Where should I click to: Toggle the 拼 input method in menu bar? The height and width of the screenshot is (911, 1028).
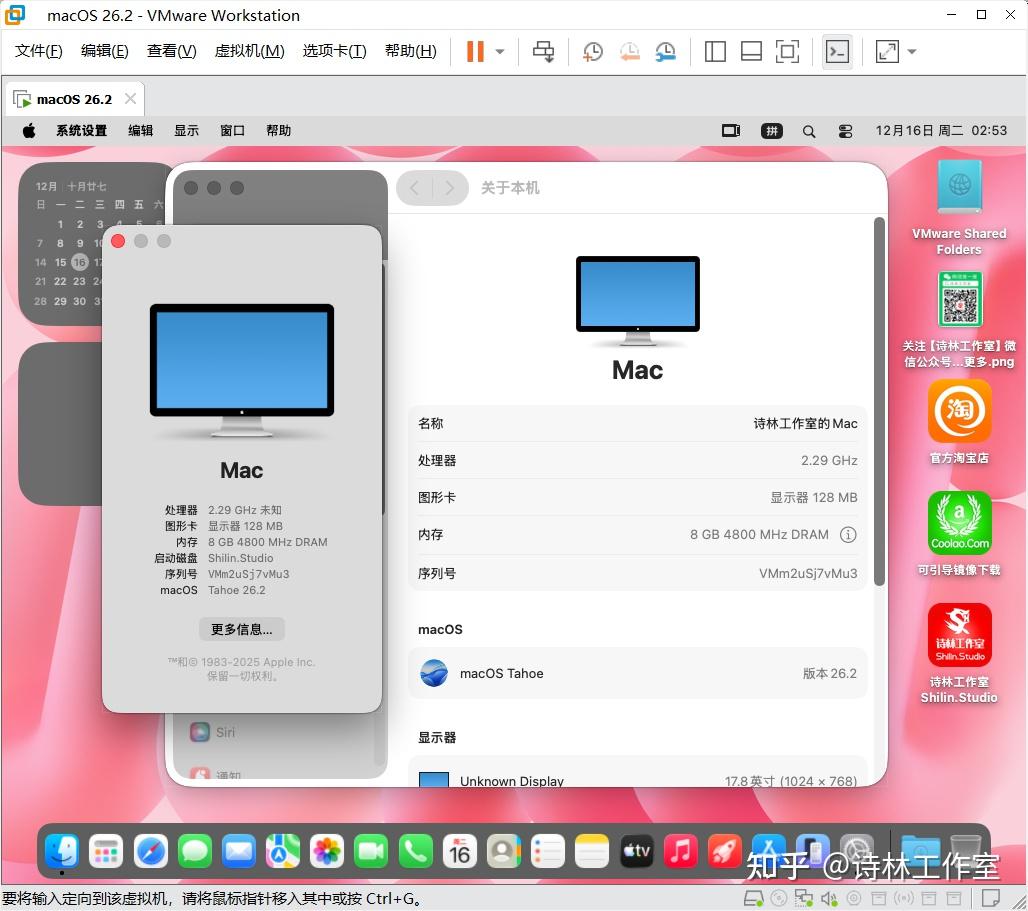[771, 131]
